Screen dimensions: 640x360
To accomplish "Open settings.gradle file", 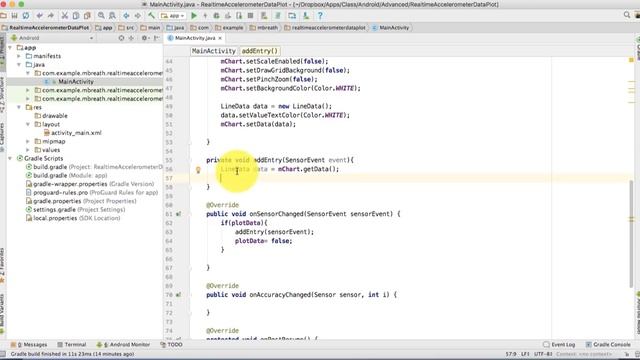I will pyautogui.click(x=76, y=210).
